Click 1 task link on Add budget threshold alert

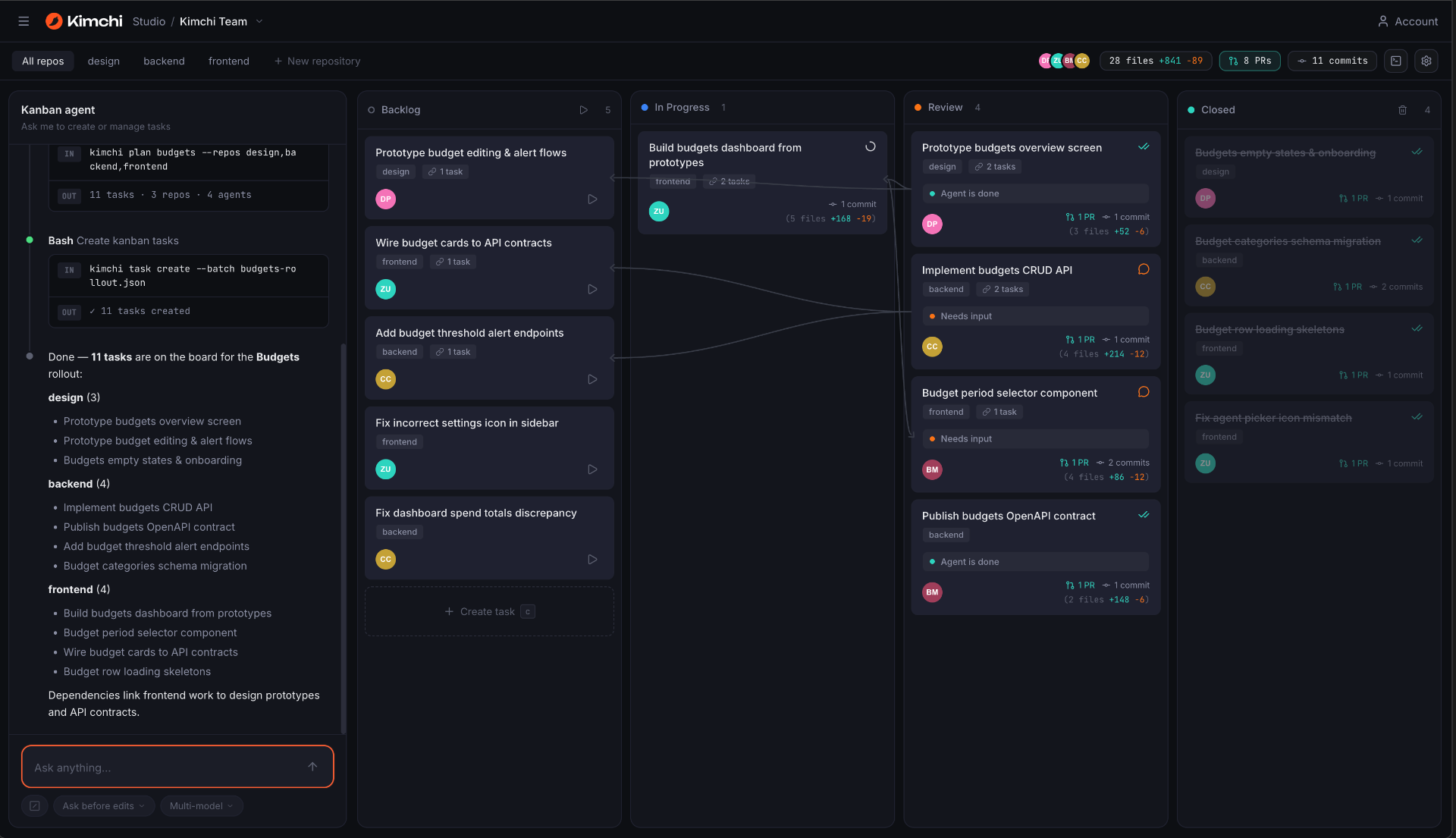tap(453, 352)
